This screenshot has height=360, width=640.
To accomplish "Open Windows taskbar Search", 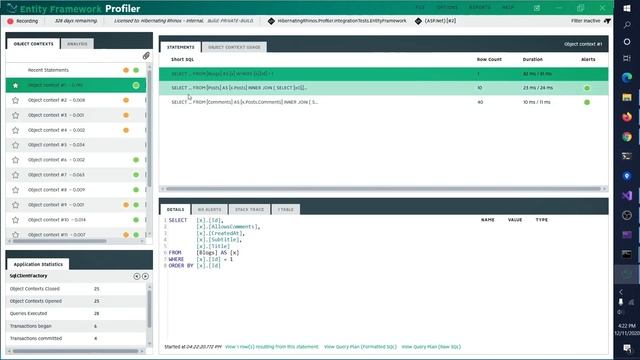I will (x=627, y=25).
